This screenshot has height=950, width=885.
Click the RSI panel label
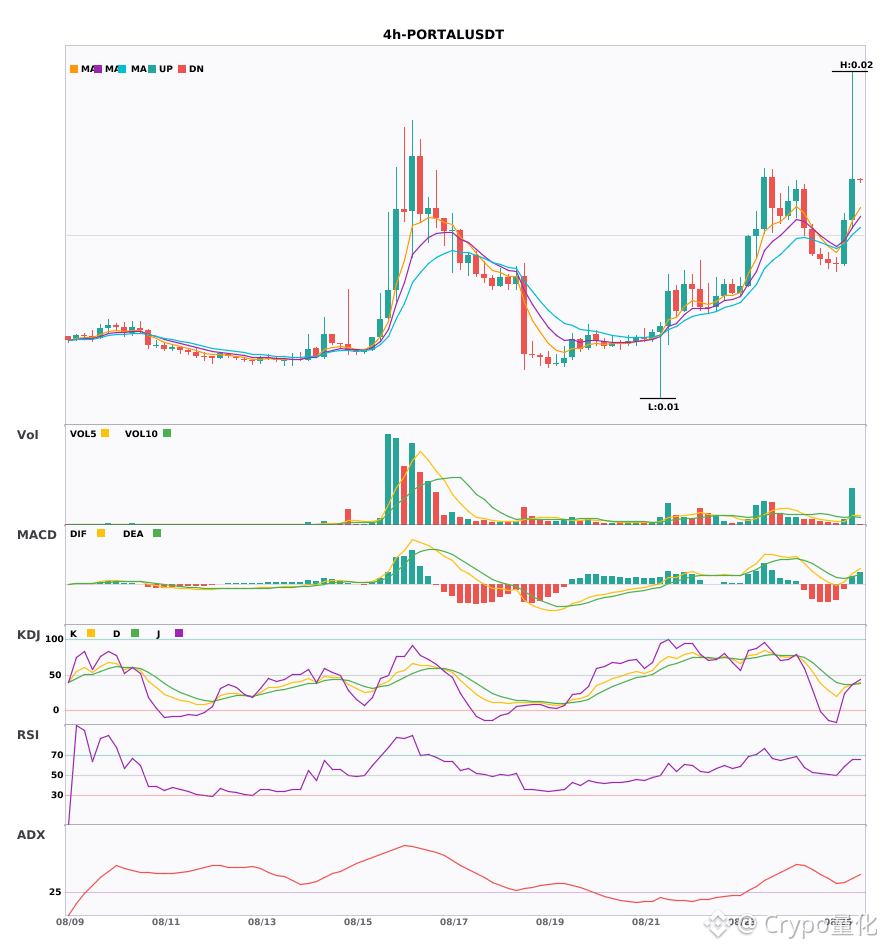28,735
